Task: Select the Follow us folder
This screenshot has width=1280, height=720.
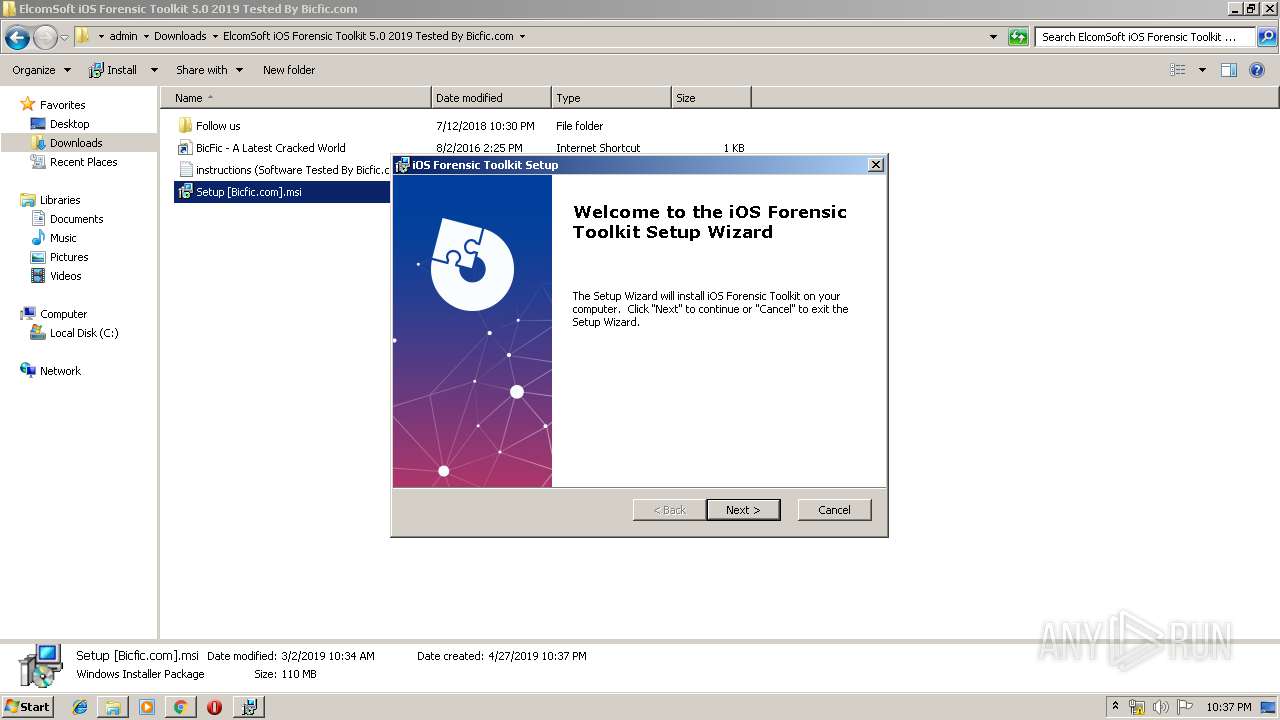Action: [218, 126]
